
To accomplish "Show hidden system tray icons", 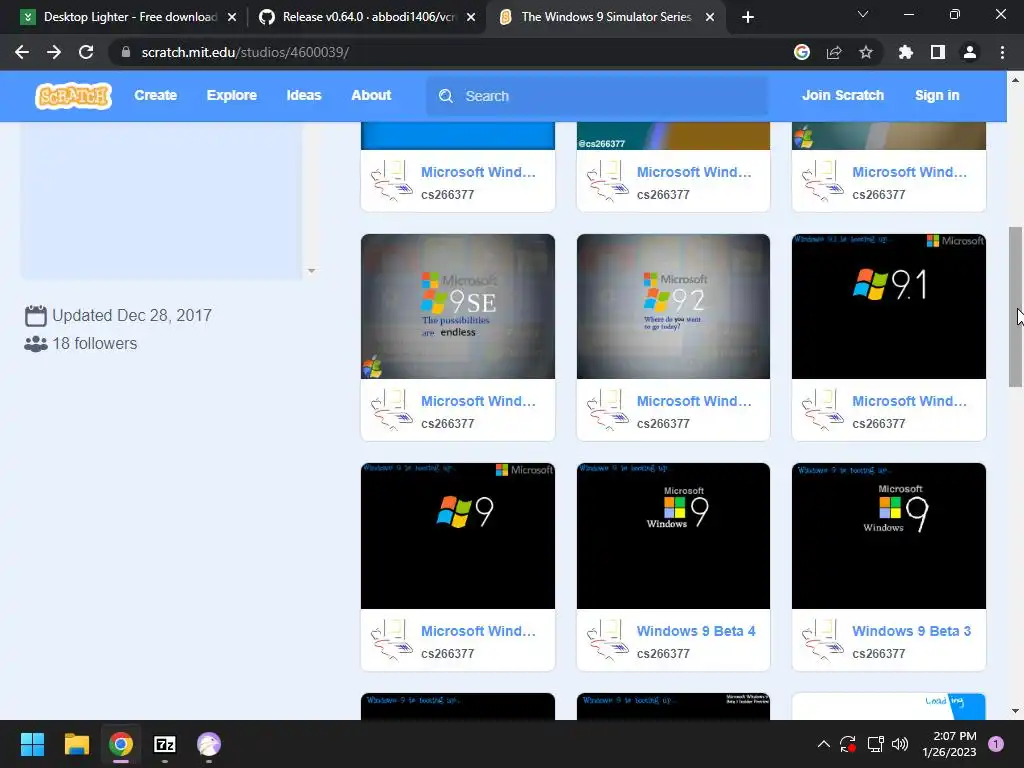I will pos(824,744).
